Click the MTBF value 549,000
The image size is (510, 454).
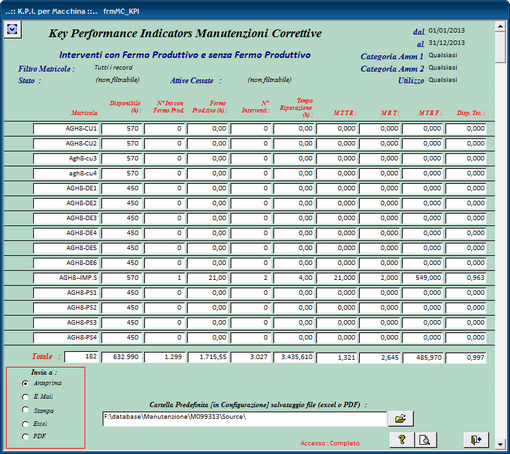click(423, 278)
